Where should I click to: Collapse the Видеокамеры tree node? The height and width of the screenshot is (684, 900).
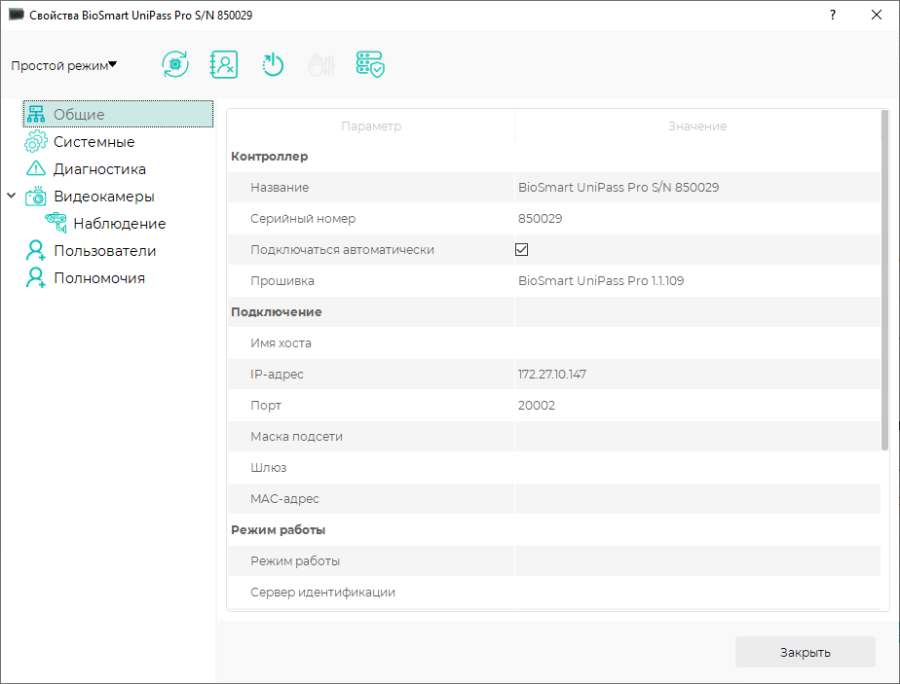point(11,196)
